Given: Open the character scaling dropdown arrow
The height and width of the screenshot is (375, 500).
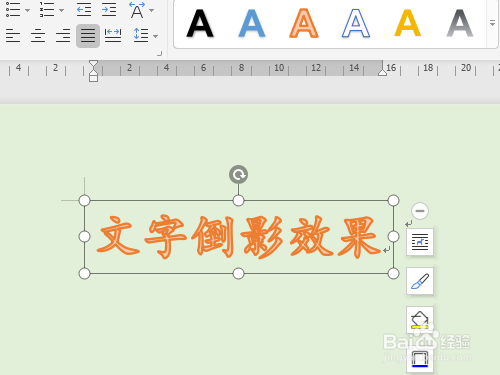Looking at the screenshot, I should pyautogui.click(x=151, y=10).
